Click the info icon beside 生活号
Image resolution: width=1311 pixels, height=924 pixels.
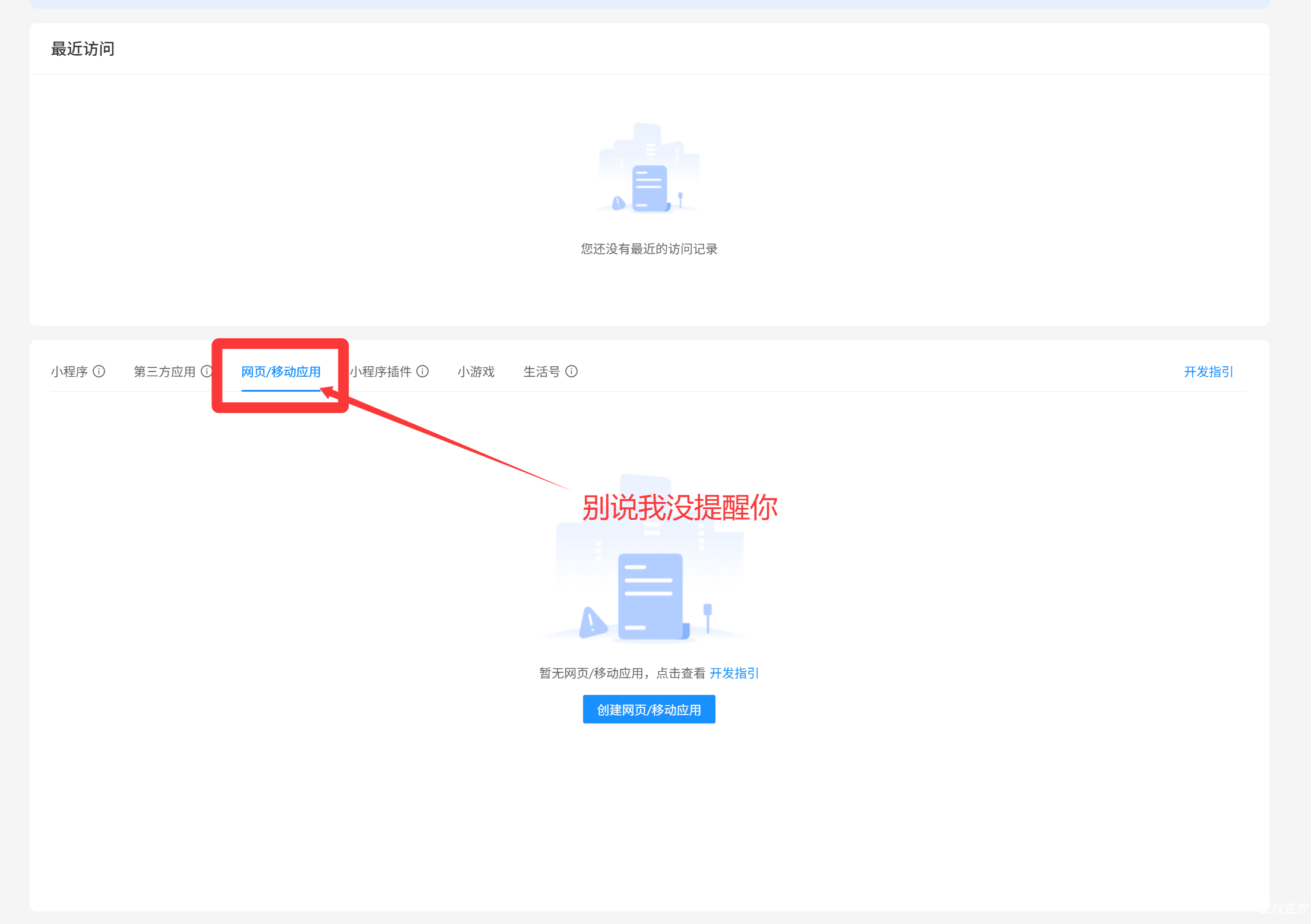[x=571, y=371]
